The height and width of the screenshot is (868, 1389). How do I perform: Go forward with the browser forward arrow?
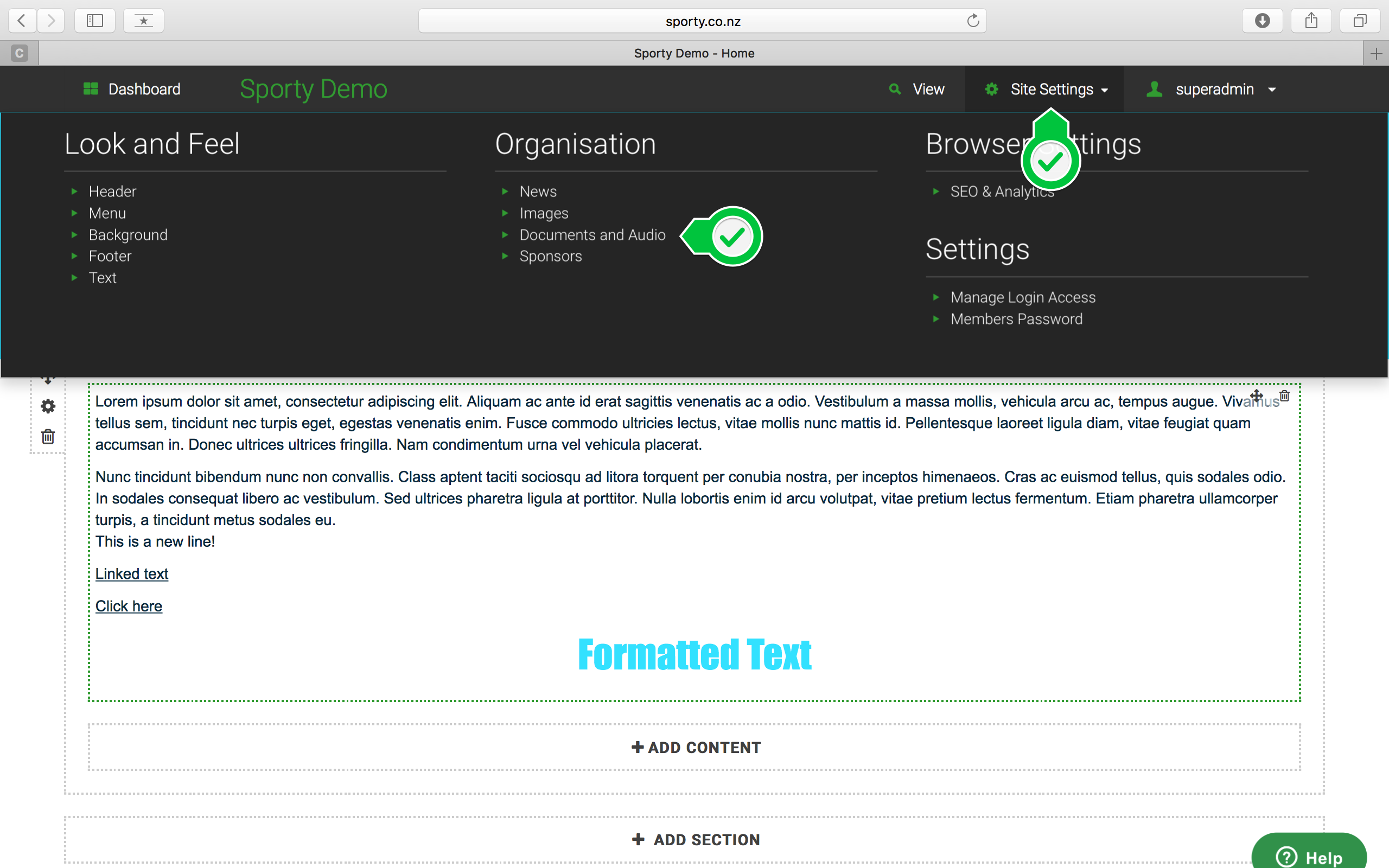[x=52, y=21]
